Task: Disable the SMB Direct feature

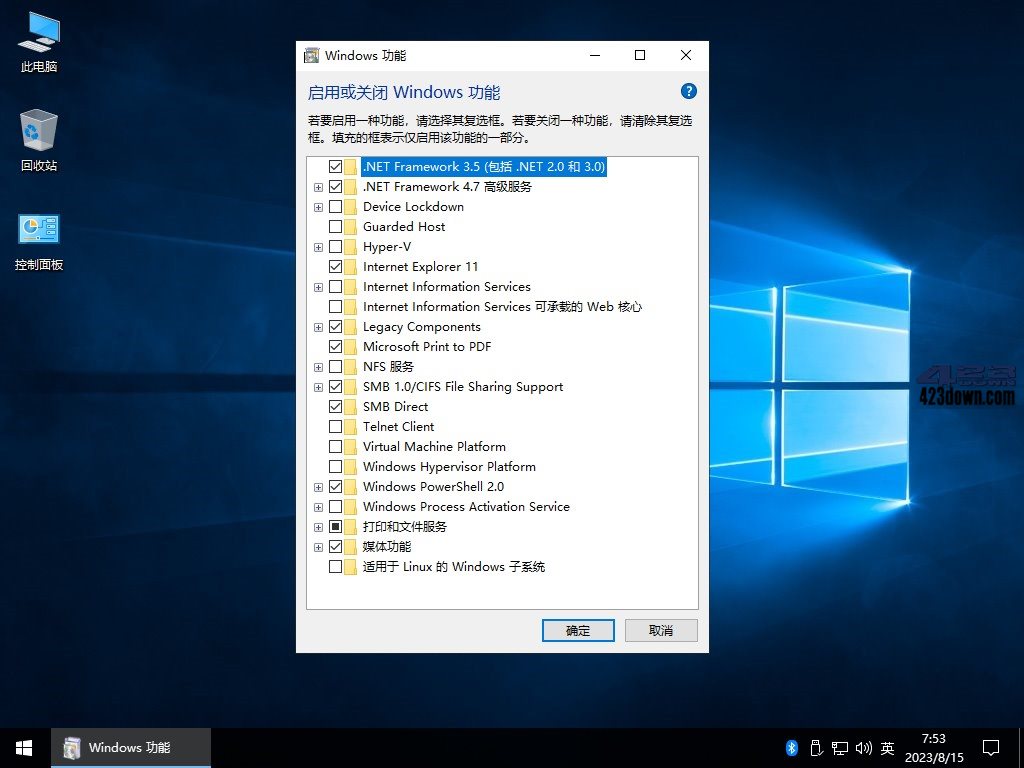Action: 336,406
